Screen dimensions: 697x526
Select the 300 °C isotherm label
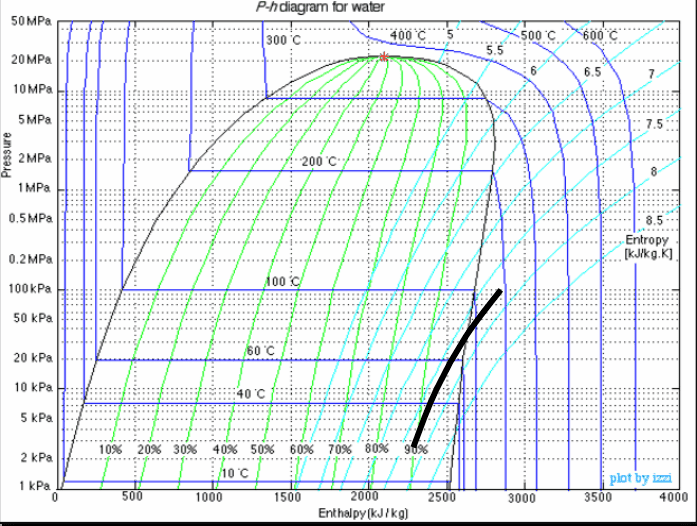pyautogui.click(x=284, y=41)
